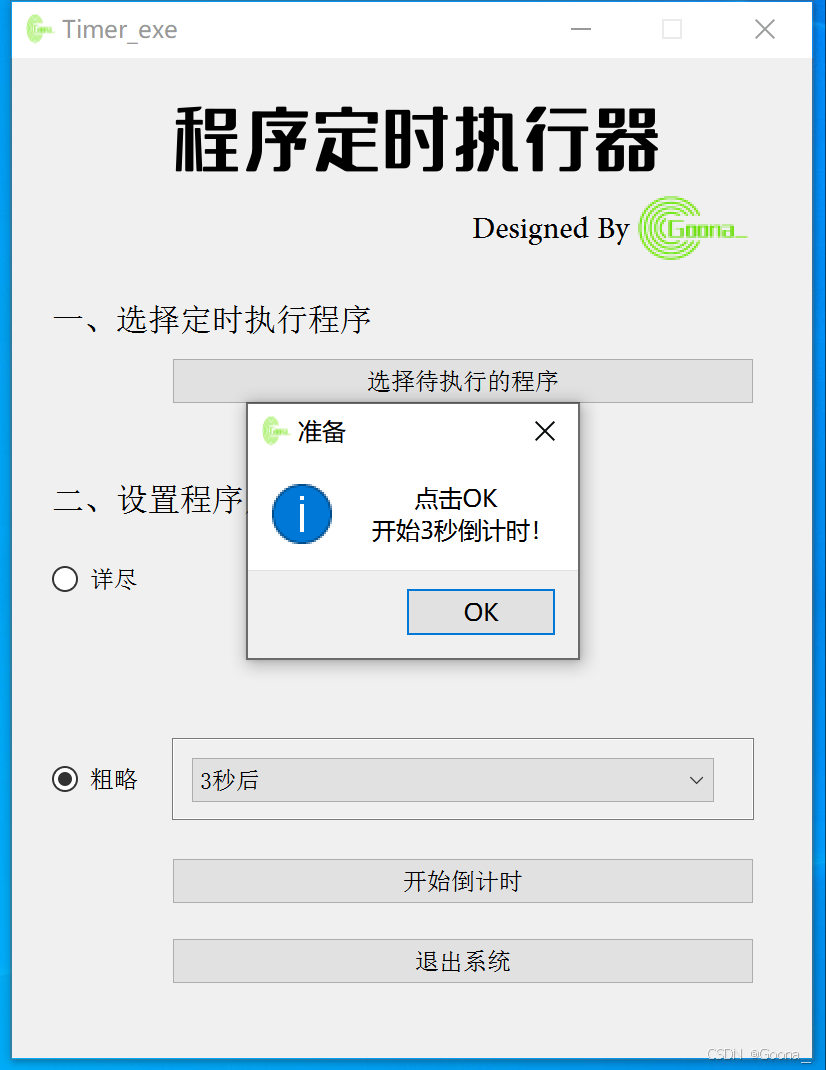Viewport: 826px width, 1070px height.
Task: Close the 准备 dialog with its X
Action: coord(545,431)
